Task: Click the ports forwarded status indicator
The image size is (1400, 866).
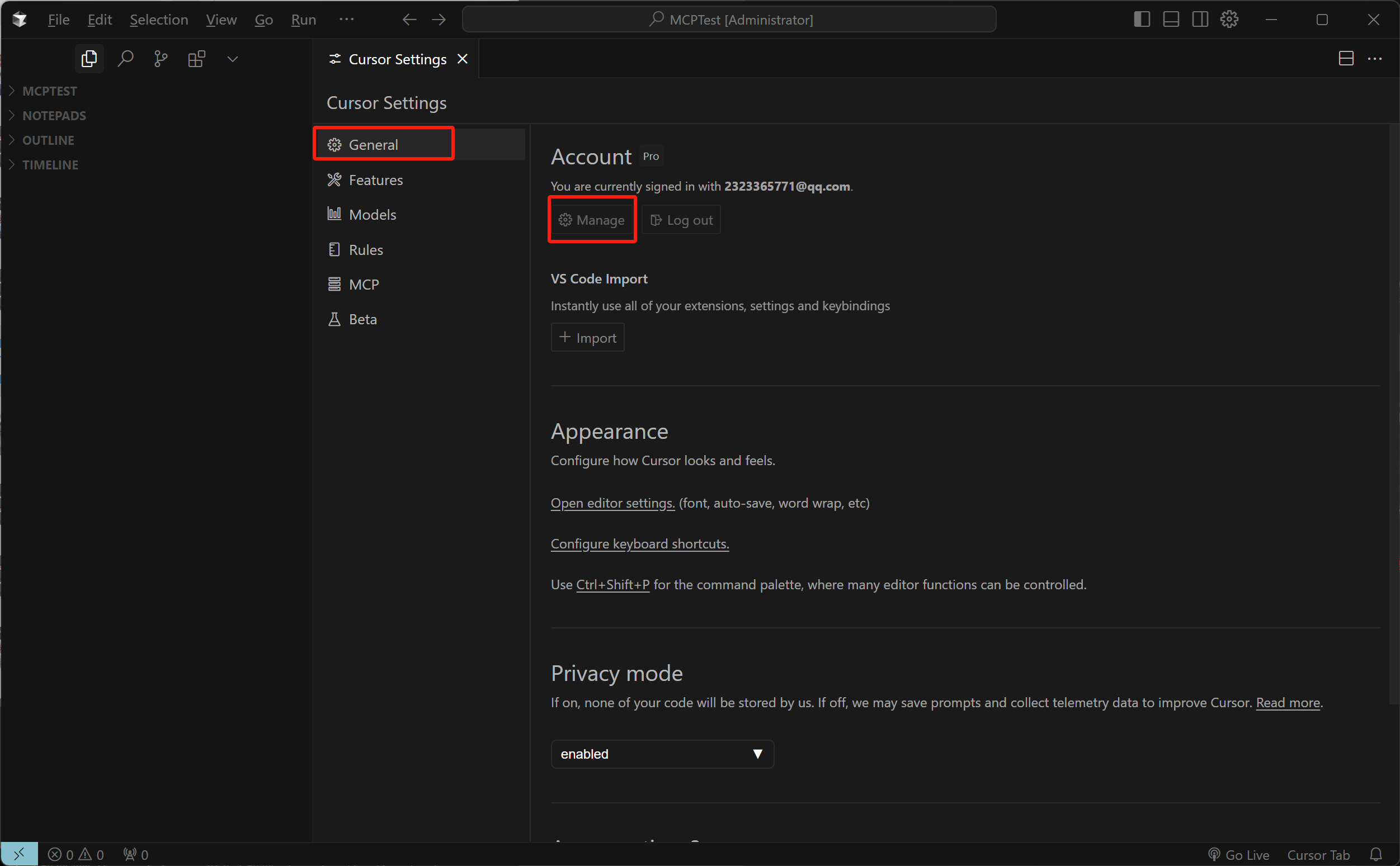Action: pyautogui.click(x=136, y=855)
